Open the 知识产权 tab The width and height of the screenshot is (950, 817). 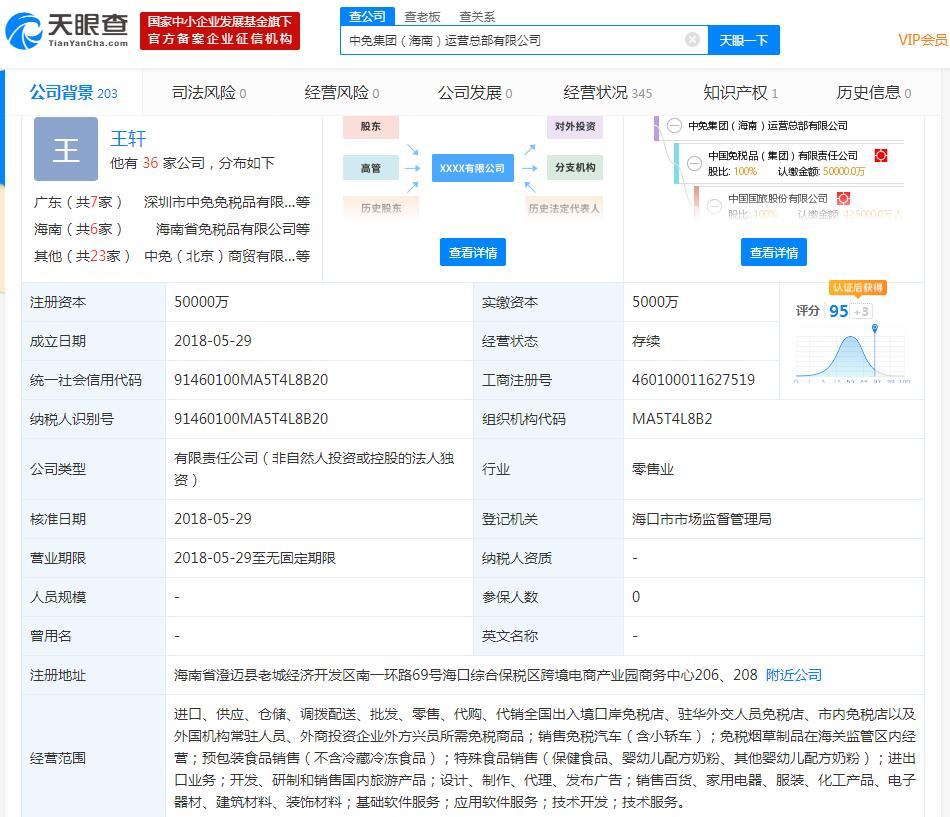[740, 93]
